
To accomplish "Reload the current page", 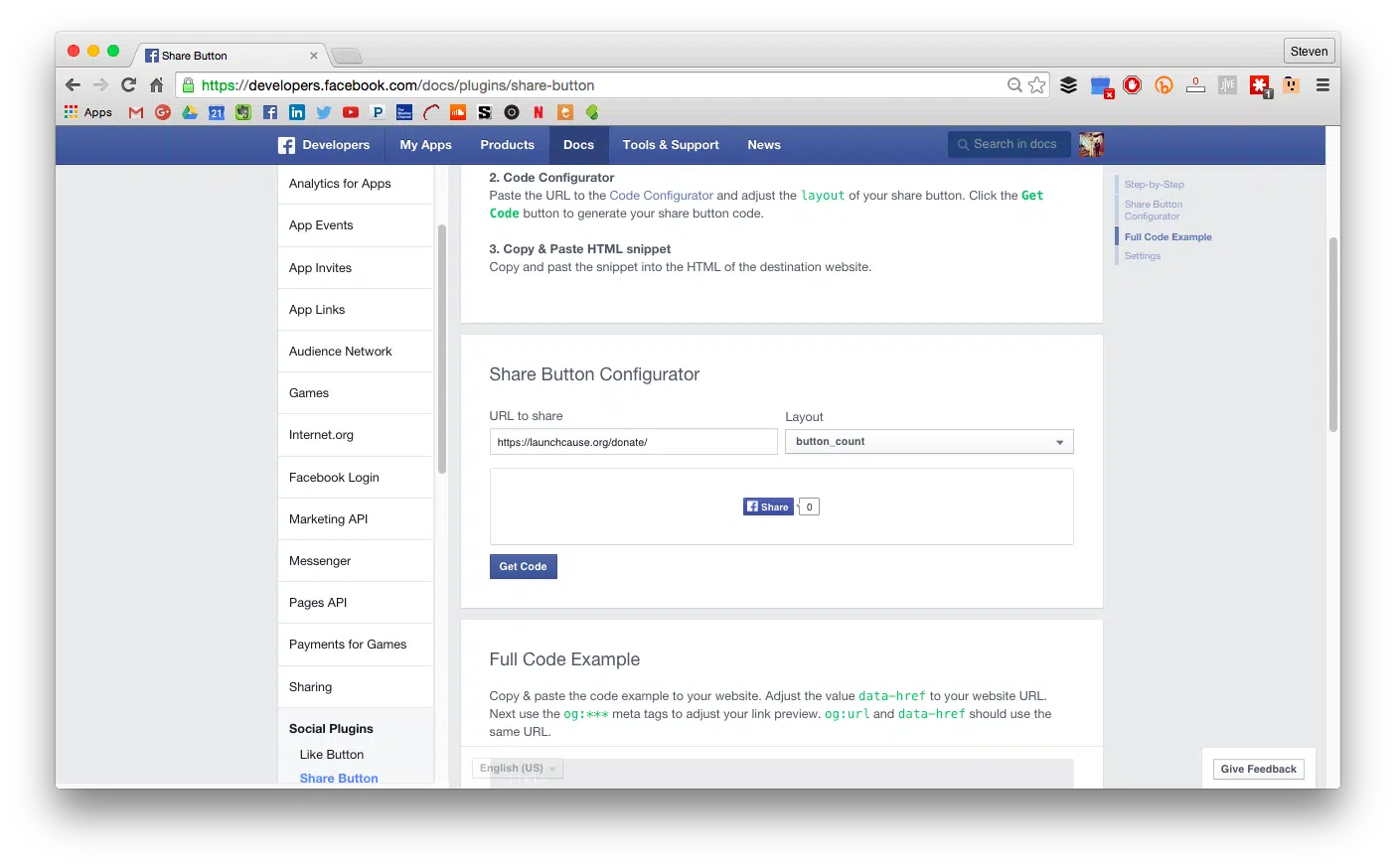I will point(128,85).
